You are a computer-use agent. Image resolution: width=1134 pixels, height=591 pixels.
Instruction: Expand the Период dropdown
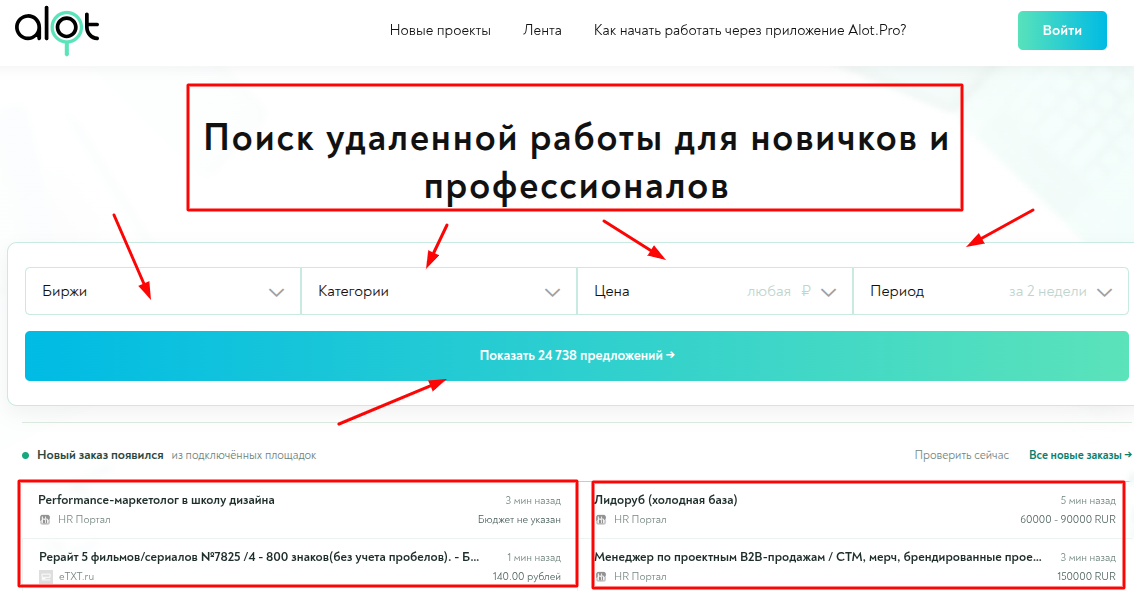(x=991, y=291)
